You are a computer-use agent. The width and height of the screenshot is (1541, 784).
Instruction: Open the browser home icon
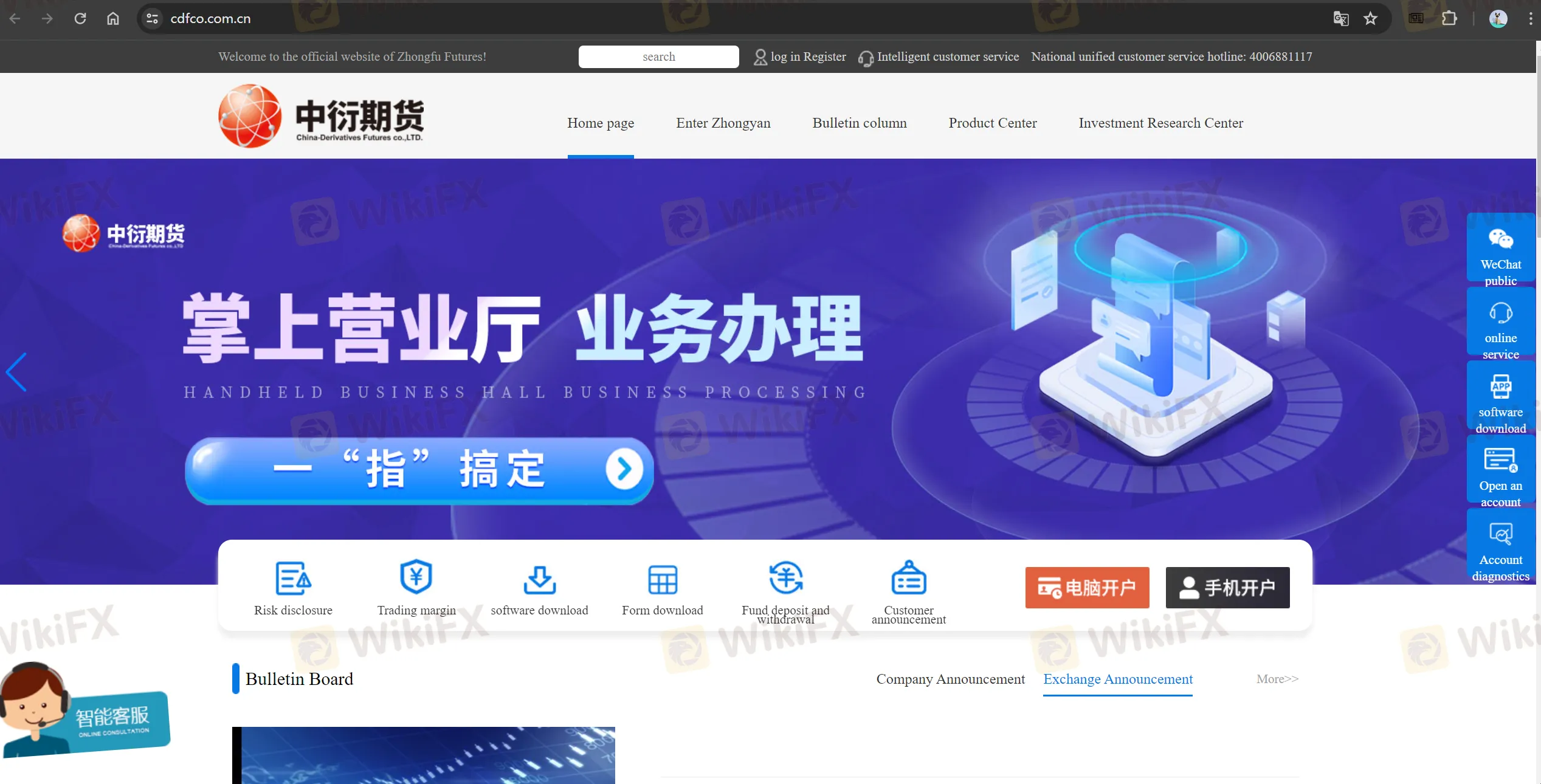tap(113, 19)
